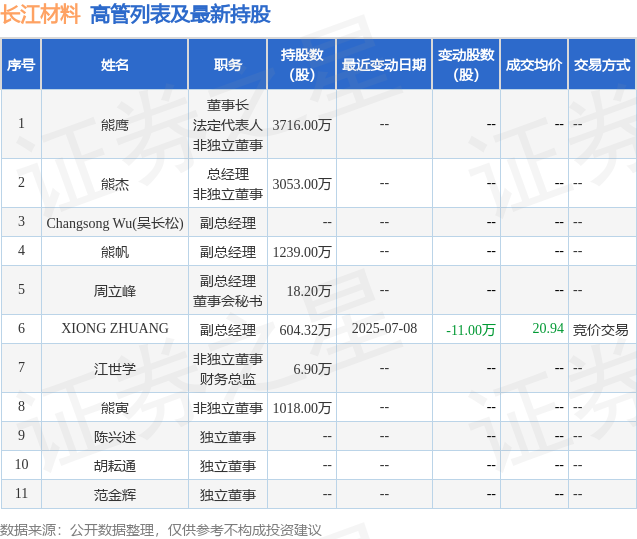This screenshot has height=539, width=637.
Task: Click shareholding value '18.20万'
Action: (309, 291)
